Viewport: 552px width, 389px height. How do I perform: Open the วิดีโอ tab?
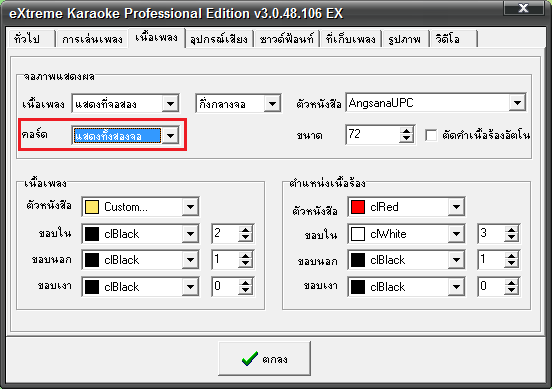[x=453, y=38]
